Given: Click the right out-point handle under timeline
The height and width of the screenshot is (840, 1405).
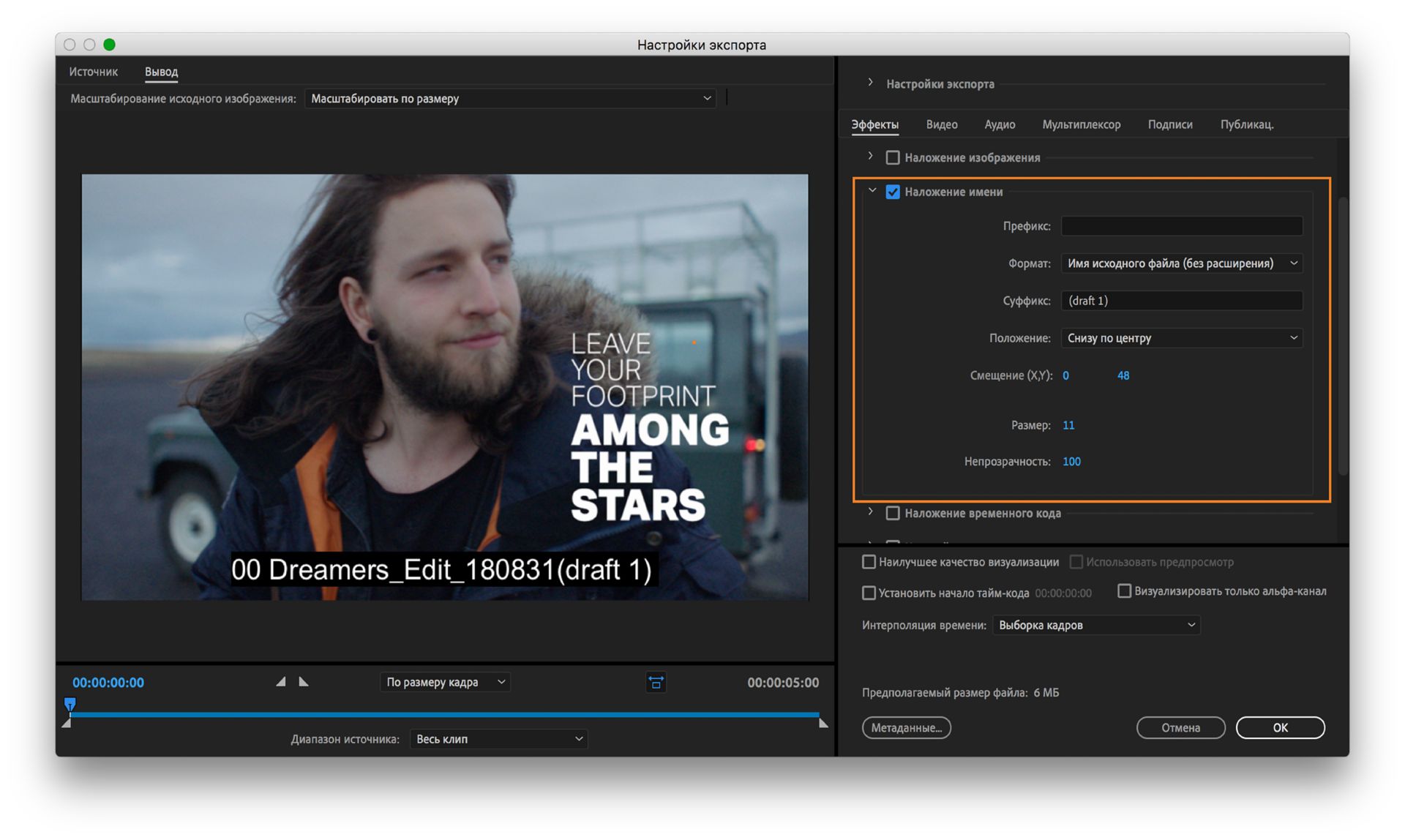Looking at the screenshot, I should [x=823, y=723].
